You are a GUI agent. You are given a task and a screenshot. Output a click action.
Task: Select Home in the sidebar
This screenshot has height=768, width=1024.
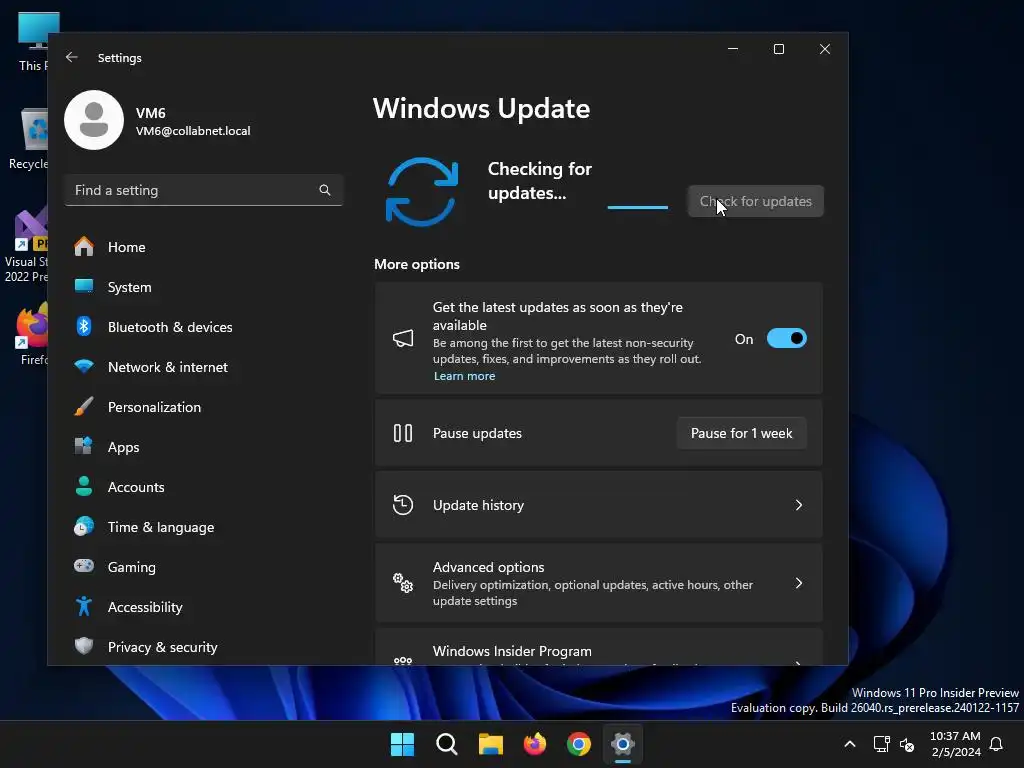click(127, 247)
